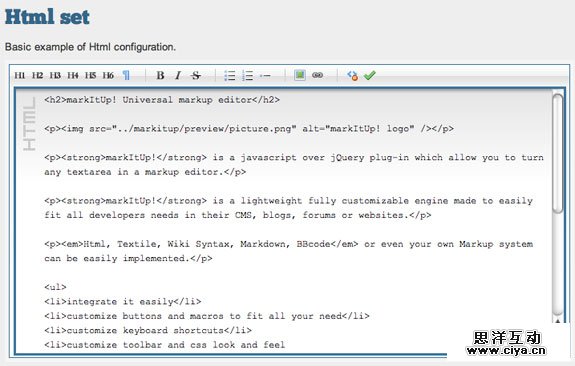575x366 pixels.
Task: Click inside the HTML textarea on h2 line
Action: click(162, 100)
